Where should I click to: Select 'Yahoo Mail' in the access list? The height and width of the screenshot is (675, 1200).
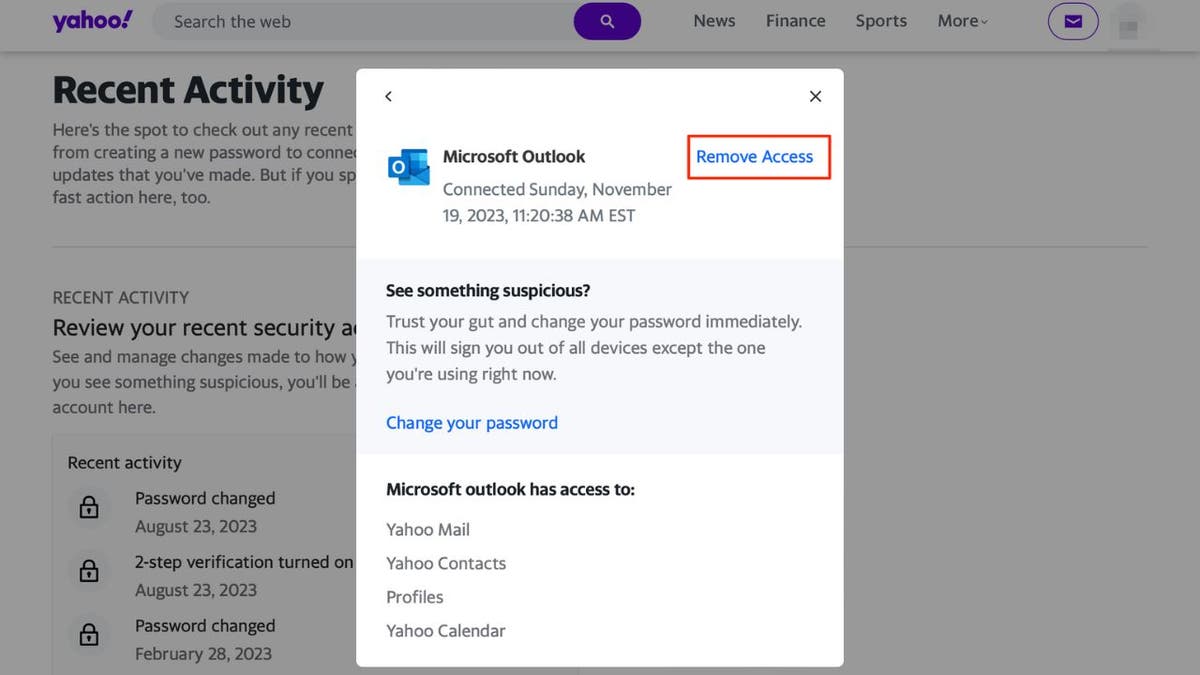(428, 530)
